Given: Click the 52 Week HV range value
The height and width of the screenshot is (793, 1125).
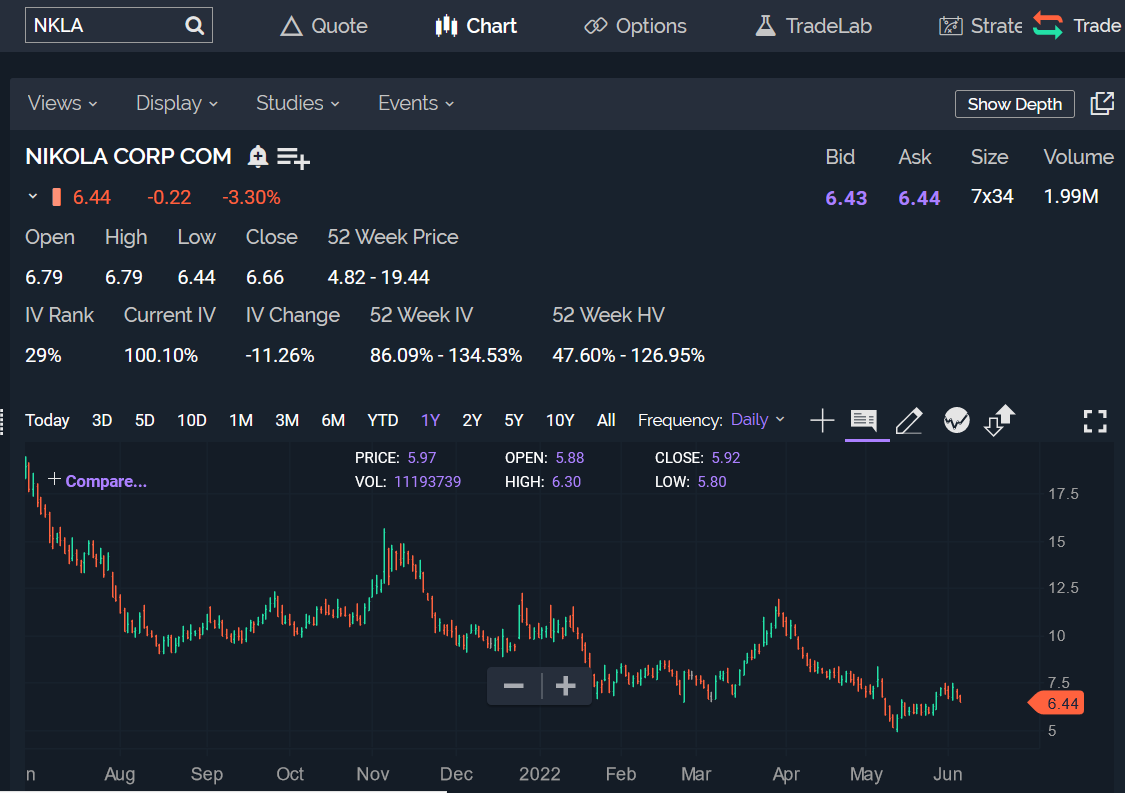Looking at the screenshot, I should (629, 356).
